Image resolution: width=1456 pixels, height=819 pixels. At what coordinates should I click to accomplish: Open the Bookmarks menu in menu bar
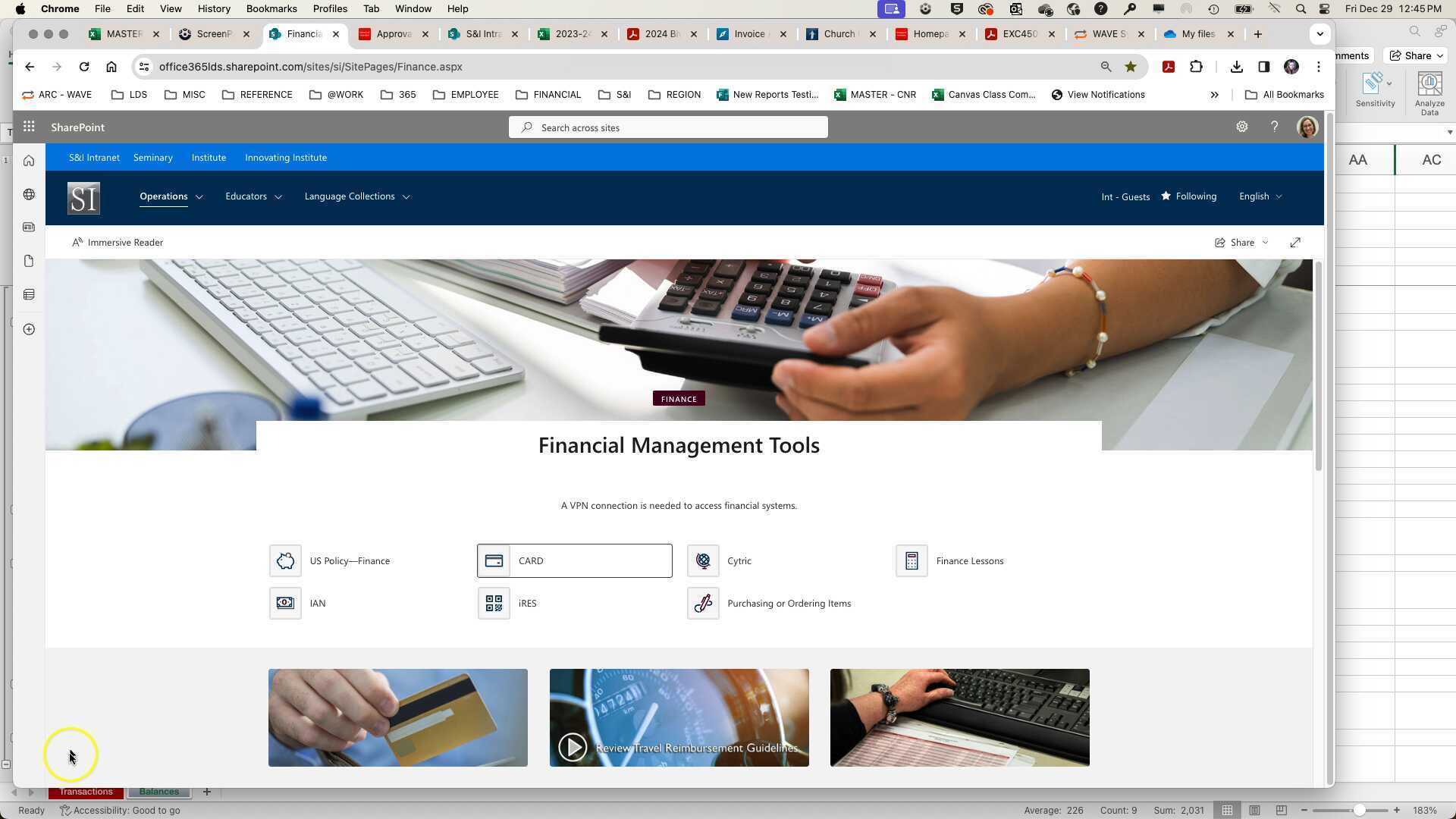pyautogui.click(x=271, y=9)
